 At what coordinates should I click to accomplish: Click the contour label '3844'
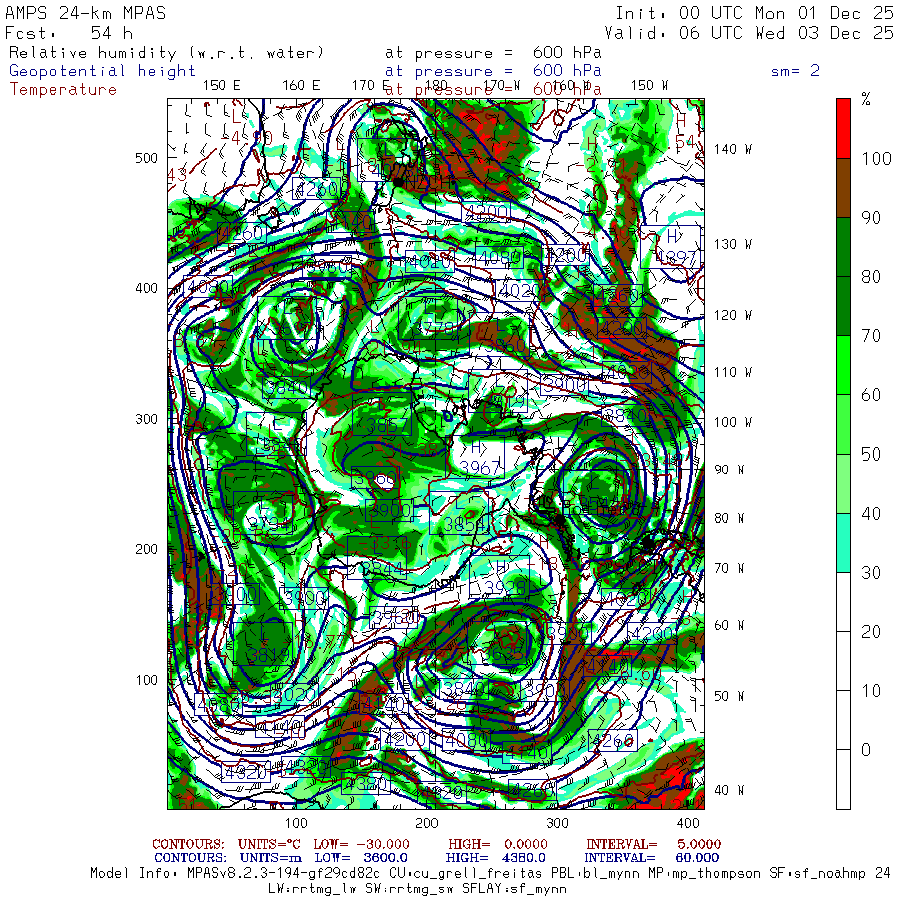point(383,568)
